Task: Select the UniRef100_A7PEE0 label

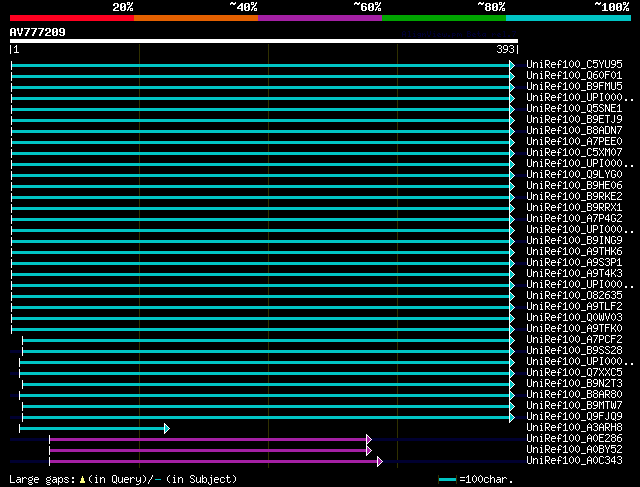Action: [574, 142]
